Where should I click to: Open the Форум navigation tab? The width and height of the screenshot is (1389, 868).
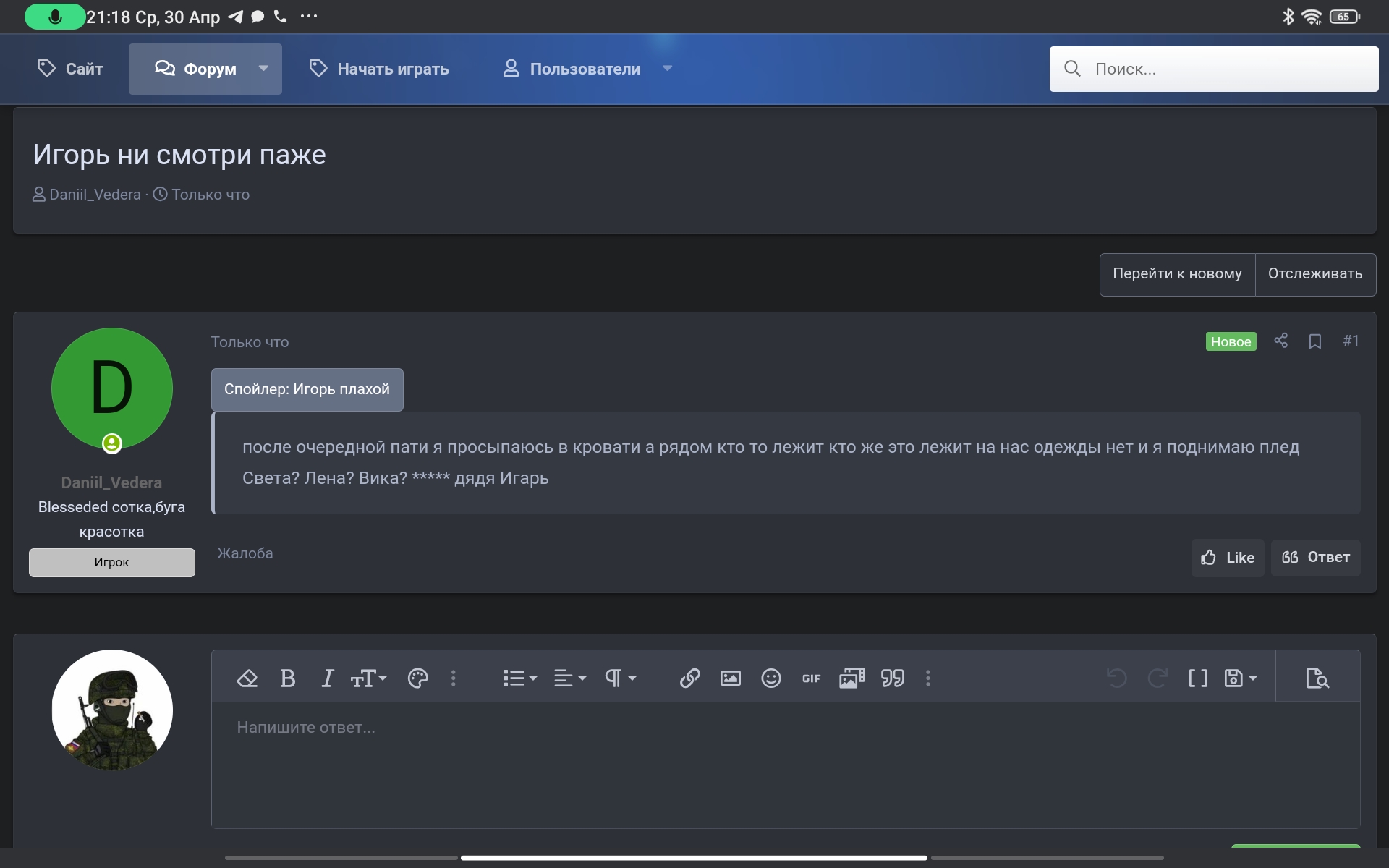click(x=196, y=69)
